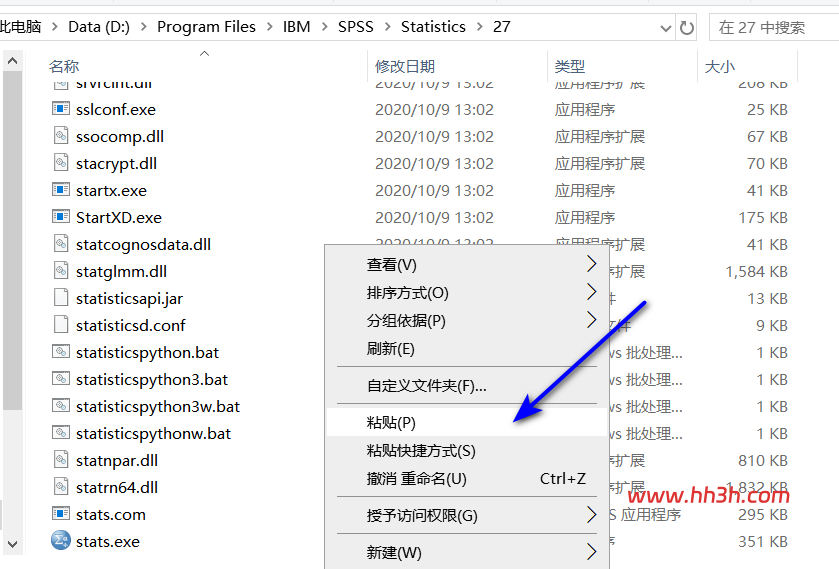The image size is (839, 569).
Task: Open the dropdown chevron after SPSS
Action: pos(387,27)
